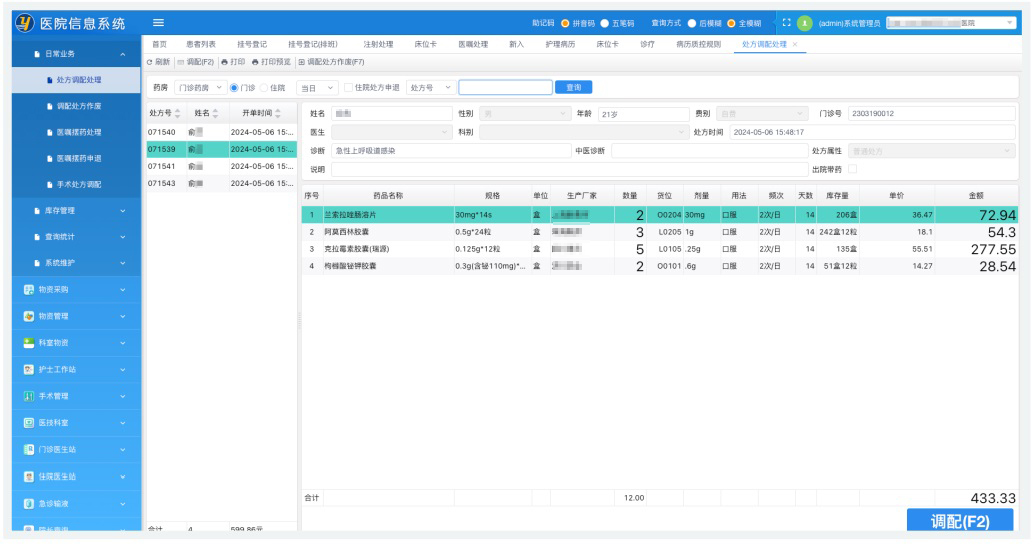The width and height of the screenshot is (1034, 546).
Task: Open the 药房 门诊药房 dropdown
Action: [x=200, y=88]
